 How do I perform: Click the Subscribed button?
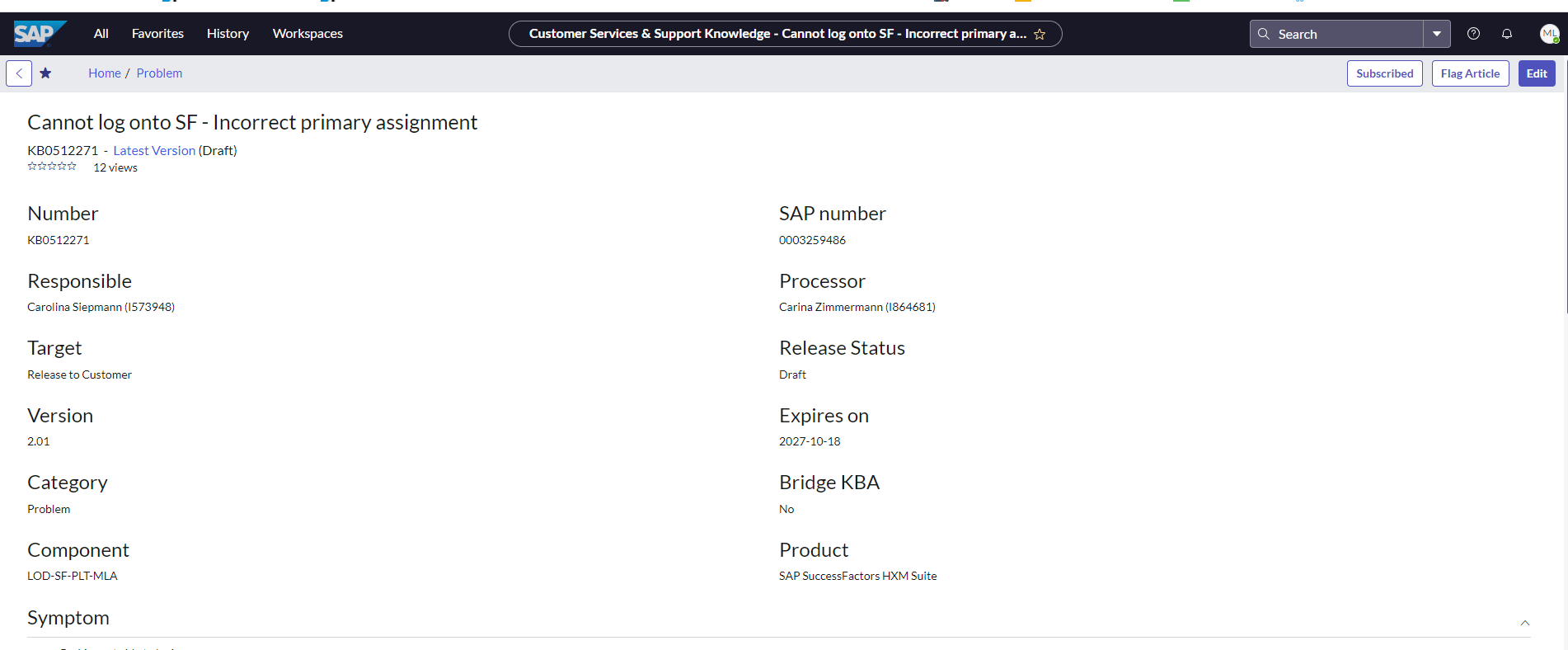click(1384, 73)
